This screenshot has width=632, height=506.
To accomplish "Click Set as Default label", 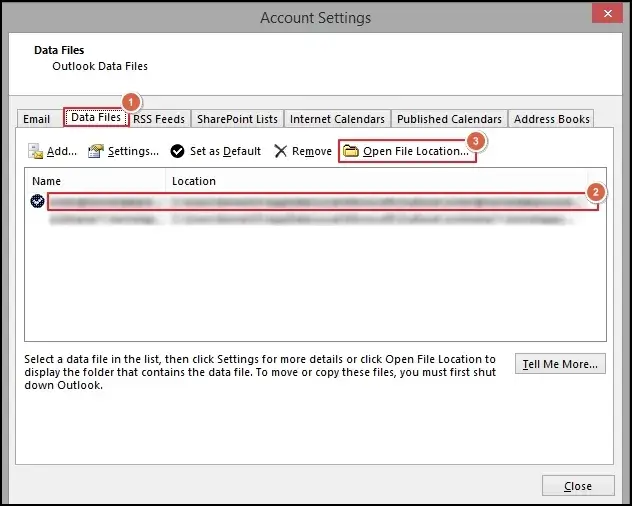I will [x=225, y=151].
